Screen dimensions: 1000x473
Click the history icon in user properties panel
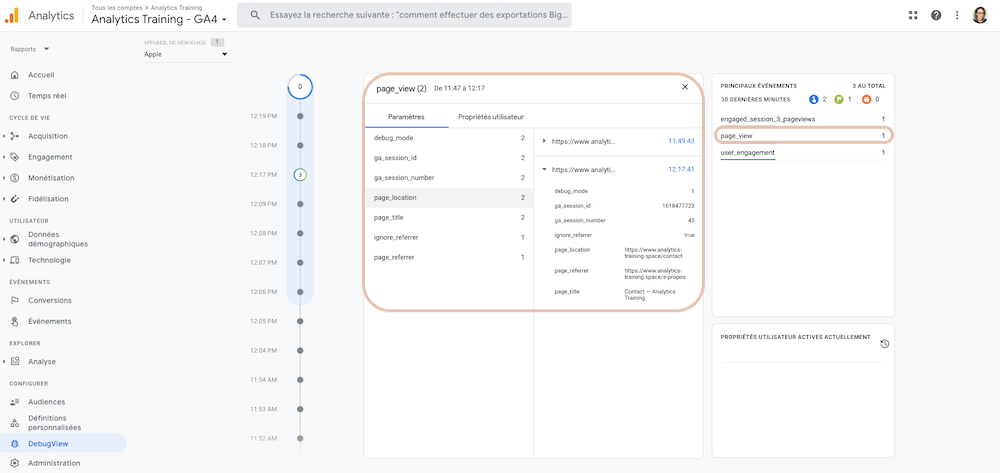coord(885,344)
